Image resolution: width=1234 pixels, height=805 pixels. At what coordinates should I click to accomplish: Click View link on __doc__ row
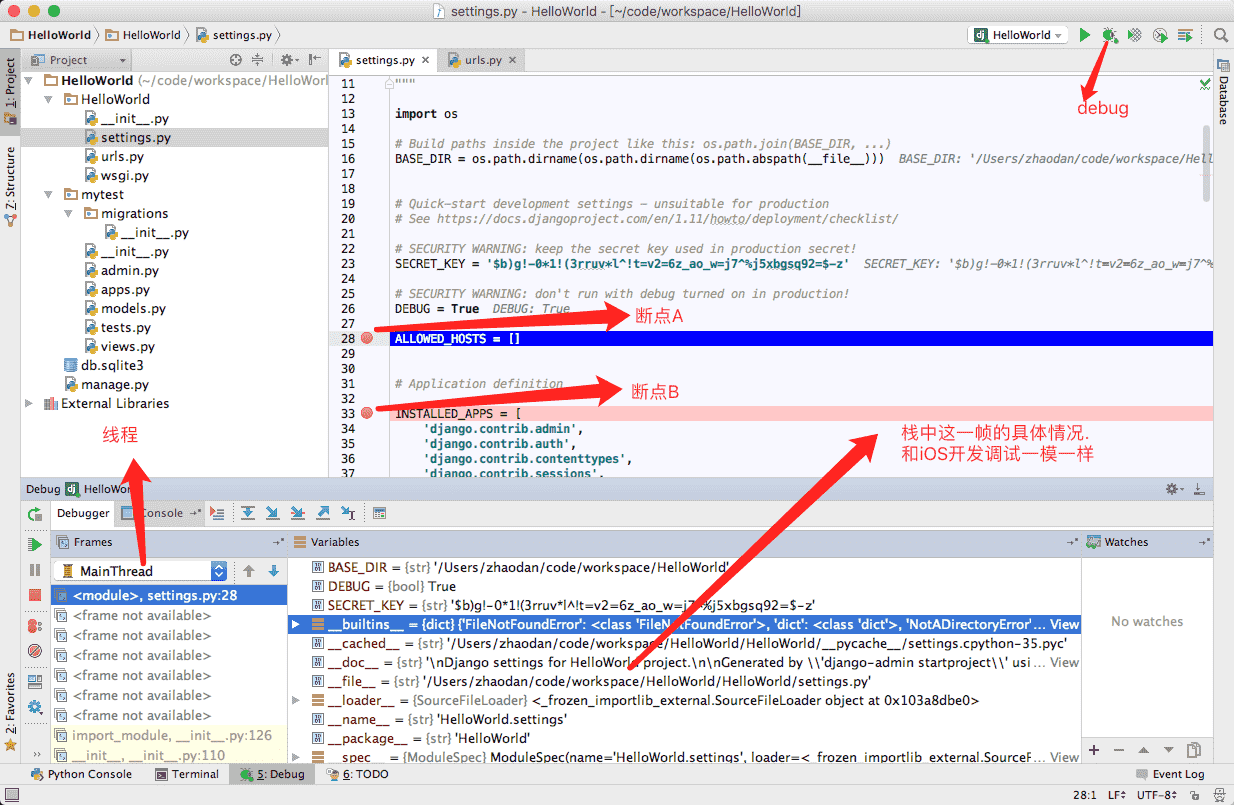point(1064,662)
